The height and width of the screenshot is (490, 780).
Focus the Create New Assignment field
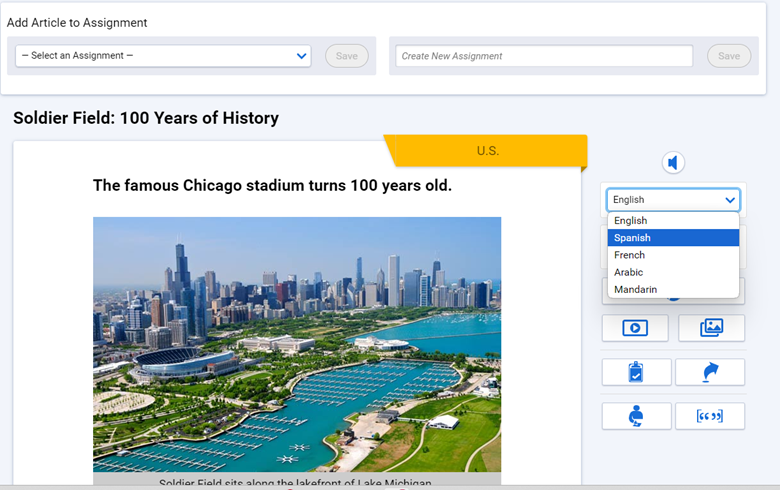(544, 56)
